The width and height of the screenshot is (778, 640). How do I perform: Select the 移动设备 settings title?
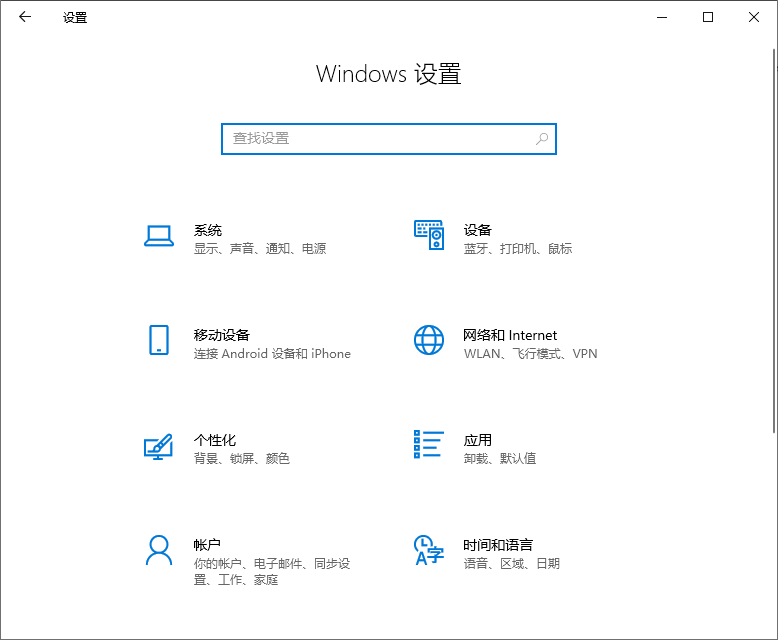click(222, 335)
